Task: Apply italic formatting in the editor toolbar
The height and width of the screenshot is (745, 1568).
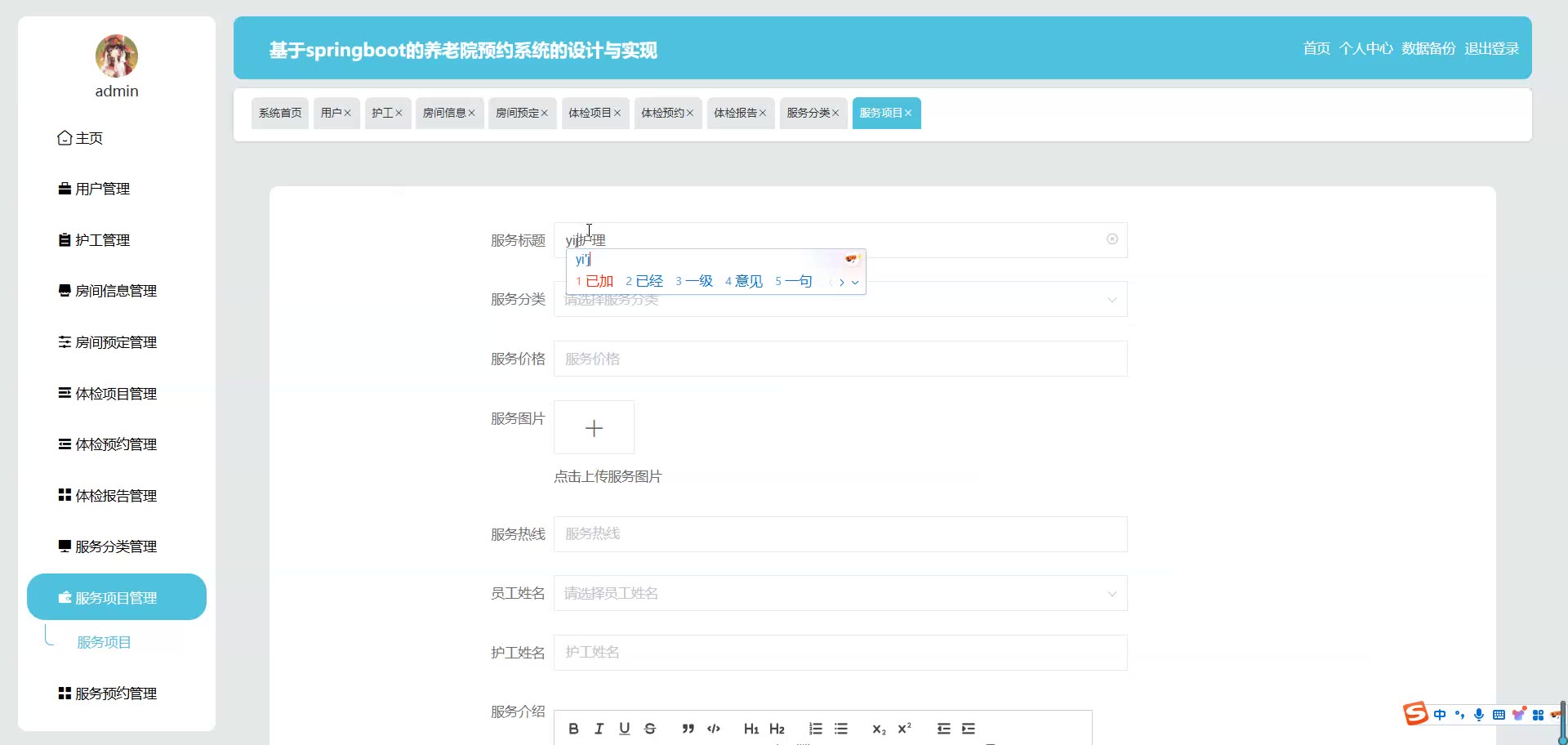Action: (x=599, y=729)
